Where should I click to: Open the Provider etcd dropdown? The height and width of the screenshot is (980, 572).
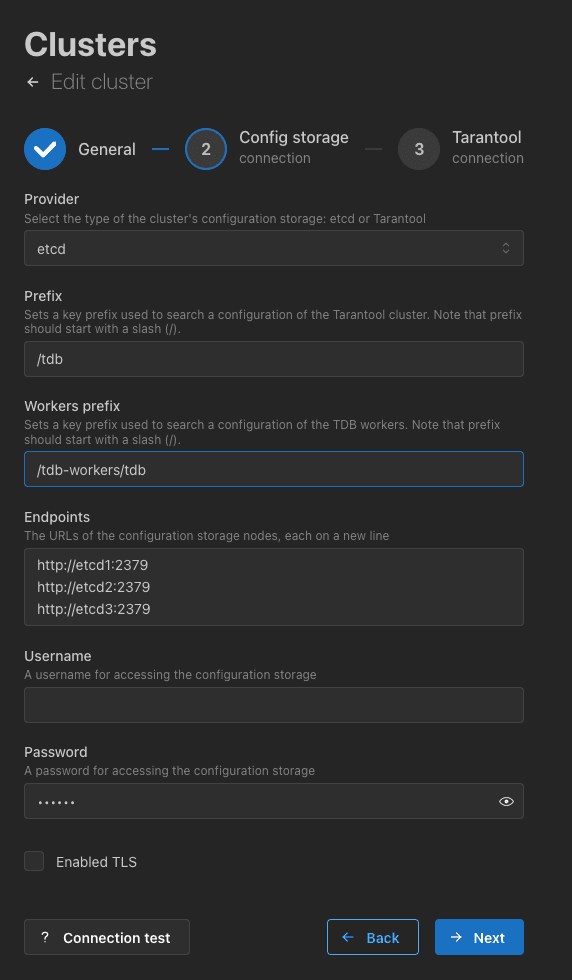pos(274,248)
